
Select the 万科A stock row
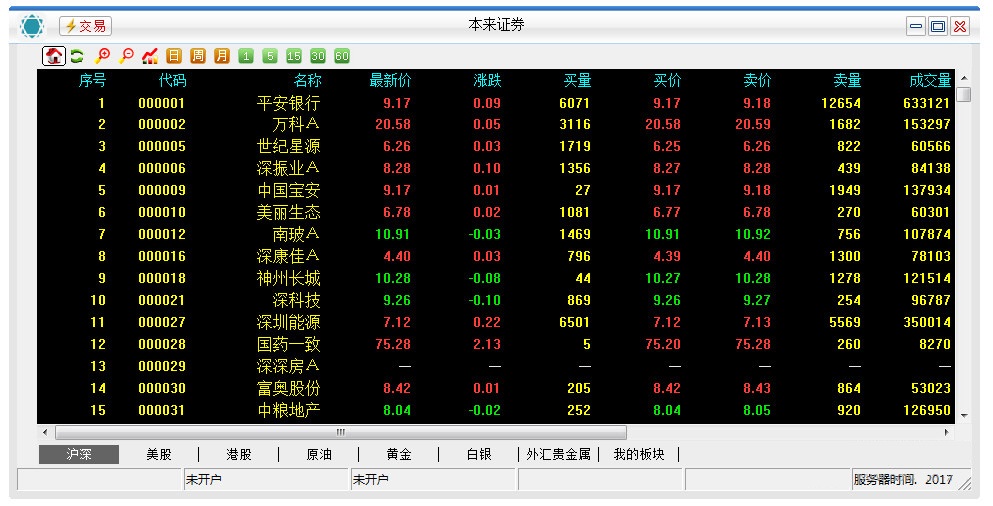pyautogui.click(x=496, y=124)
